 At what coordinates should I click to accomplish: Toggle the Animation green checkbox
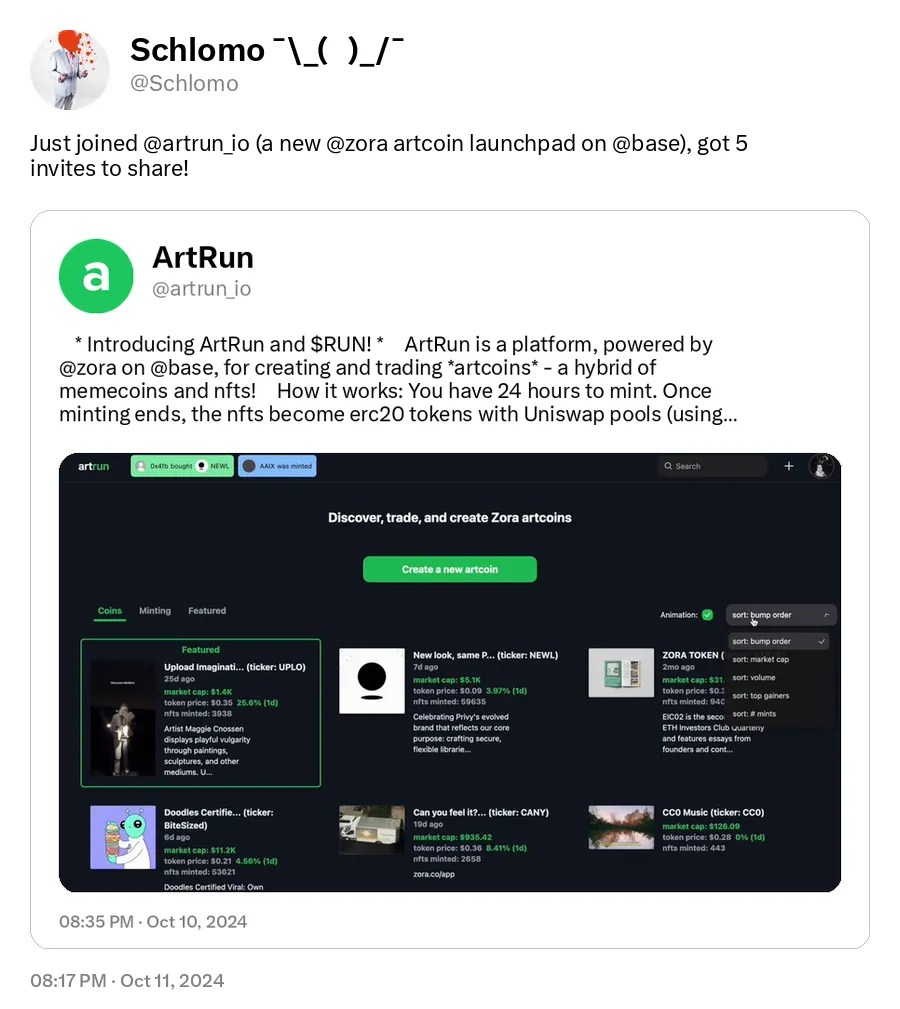click(x=708, y=615)
